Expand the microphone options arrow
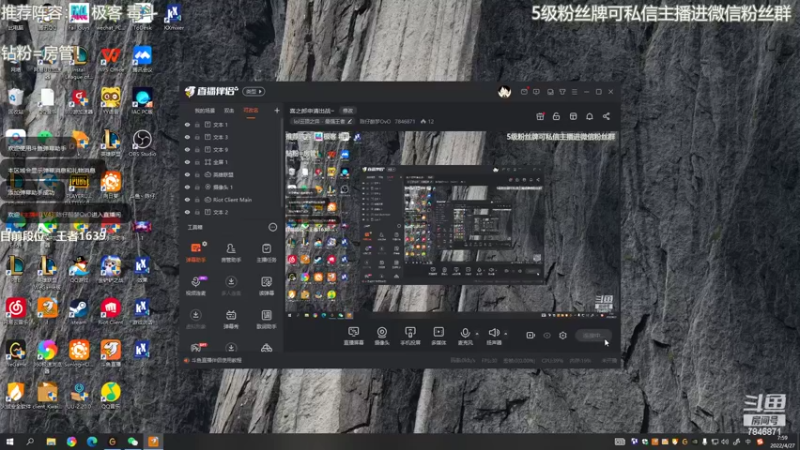Screen dimensions: 800x450 [x=477, y=334]
